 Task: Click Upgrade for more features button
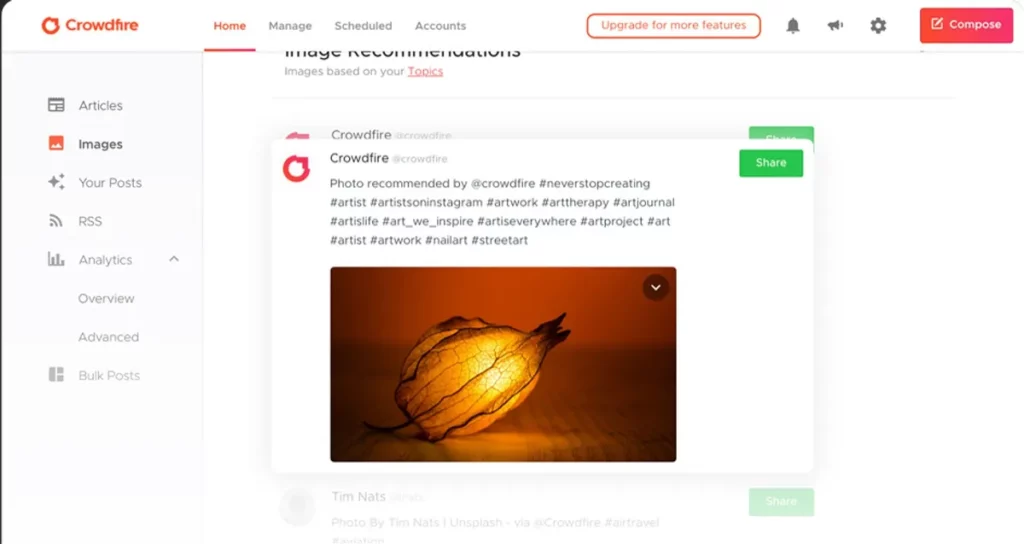tap(673, 25)
